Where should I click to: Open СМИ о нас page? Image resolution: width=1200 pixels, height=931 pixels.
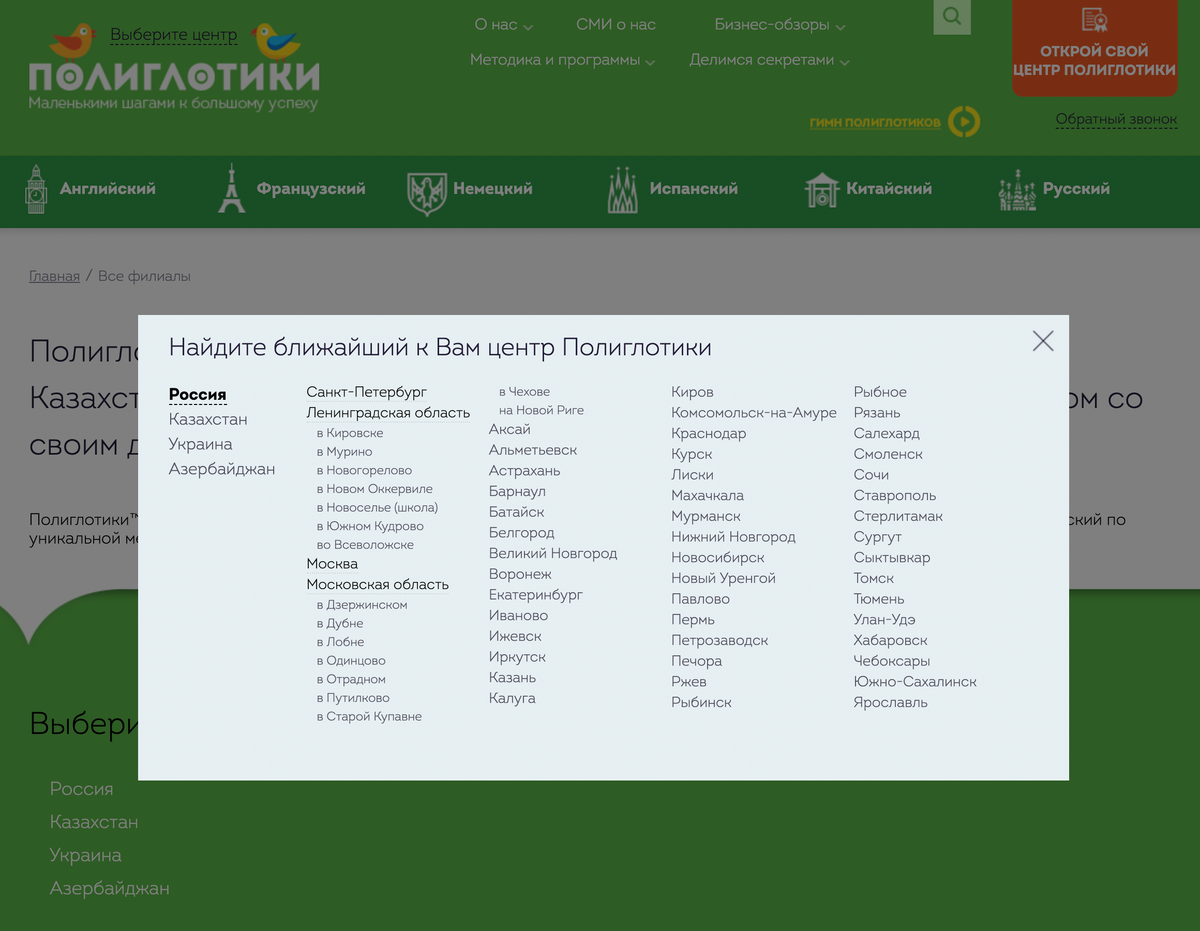click(x=616, y=25)
